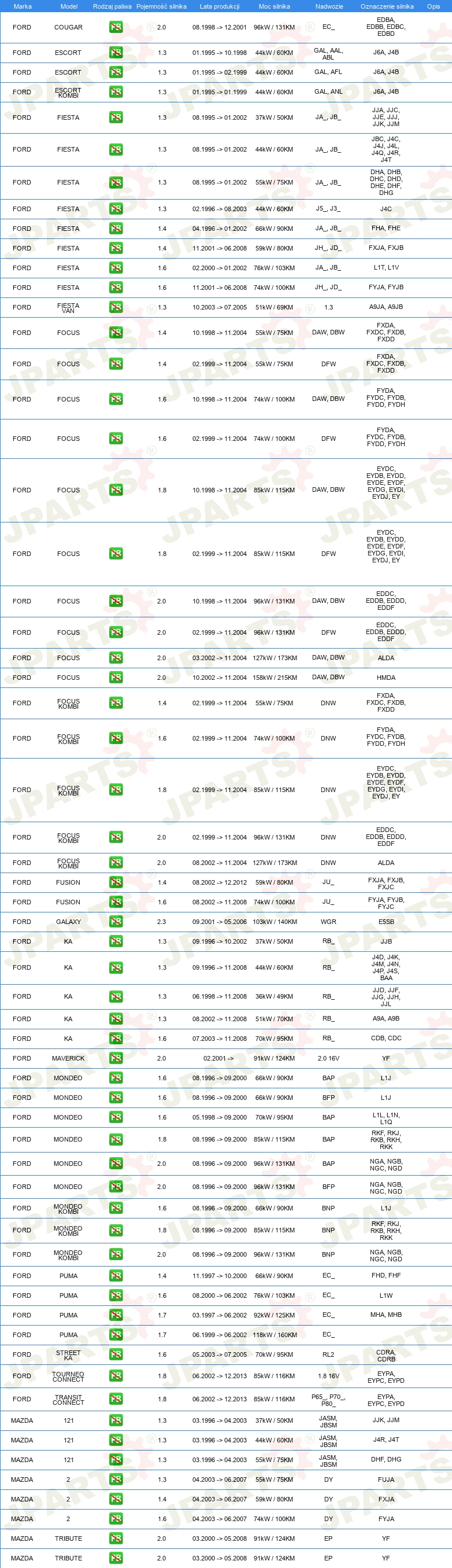Select the GALAXY model cell
Screen dimensions: 452x1568
coord(68,922)
